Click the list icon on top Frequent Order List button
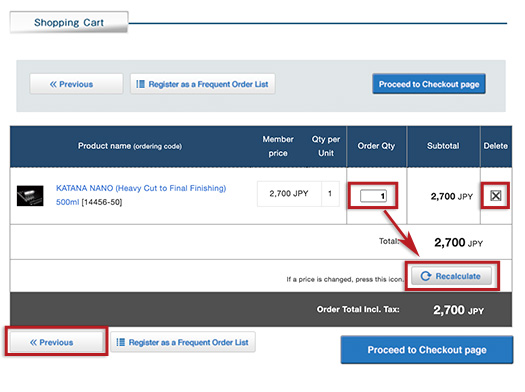 tap(140, 84)
